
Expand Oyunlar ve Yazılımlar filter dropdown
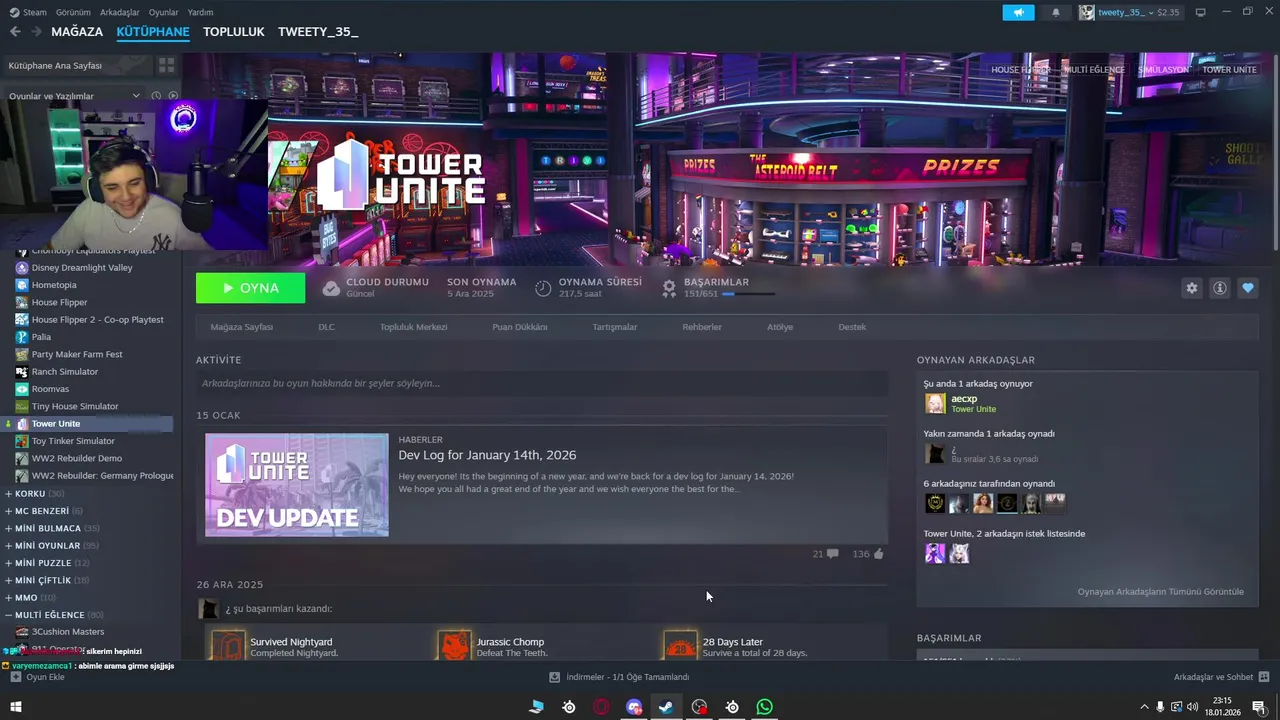[x=74, y=96]
